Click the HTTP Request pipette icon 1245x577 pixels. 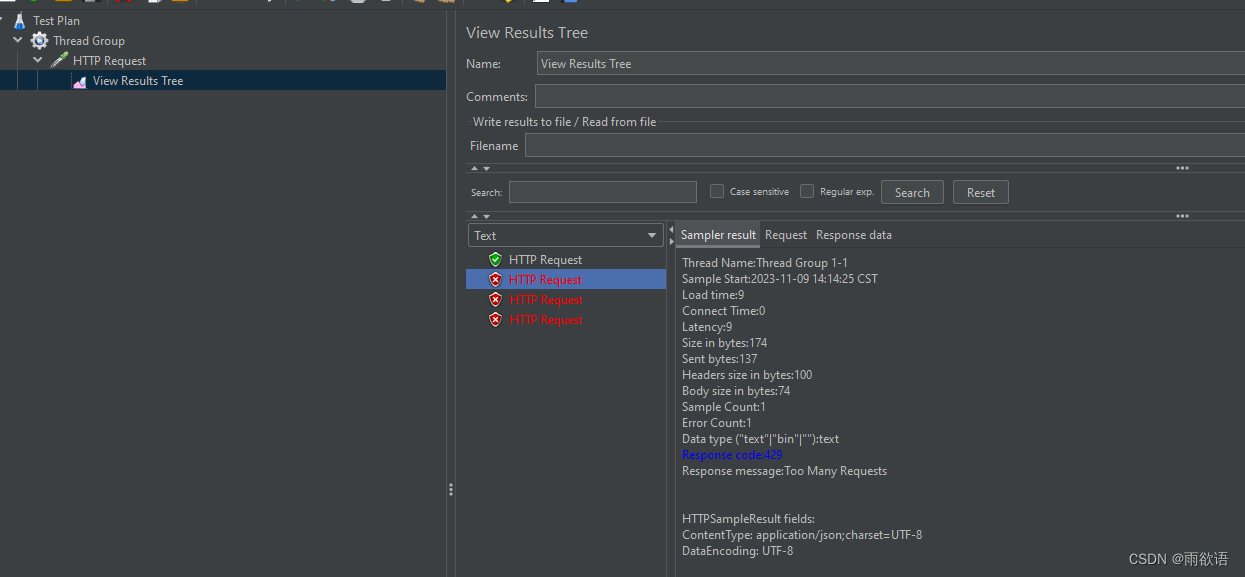(59, 60)
